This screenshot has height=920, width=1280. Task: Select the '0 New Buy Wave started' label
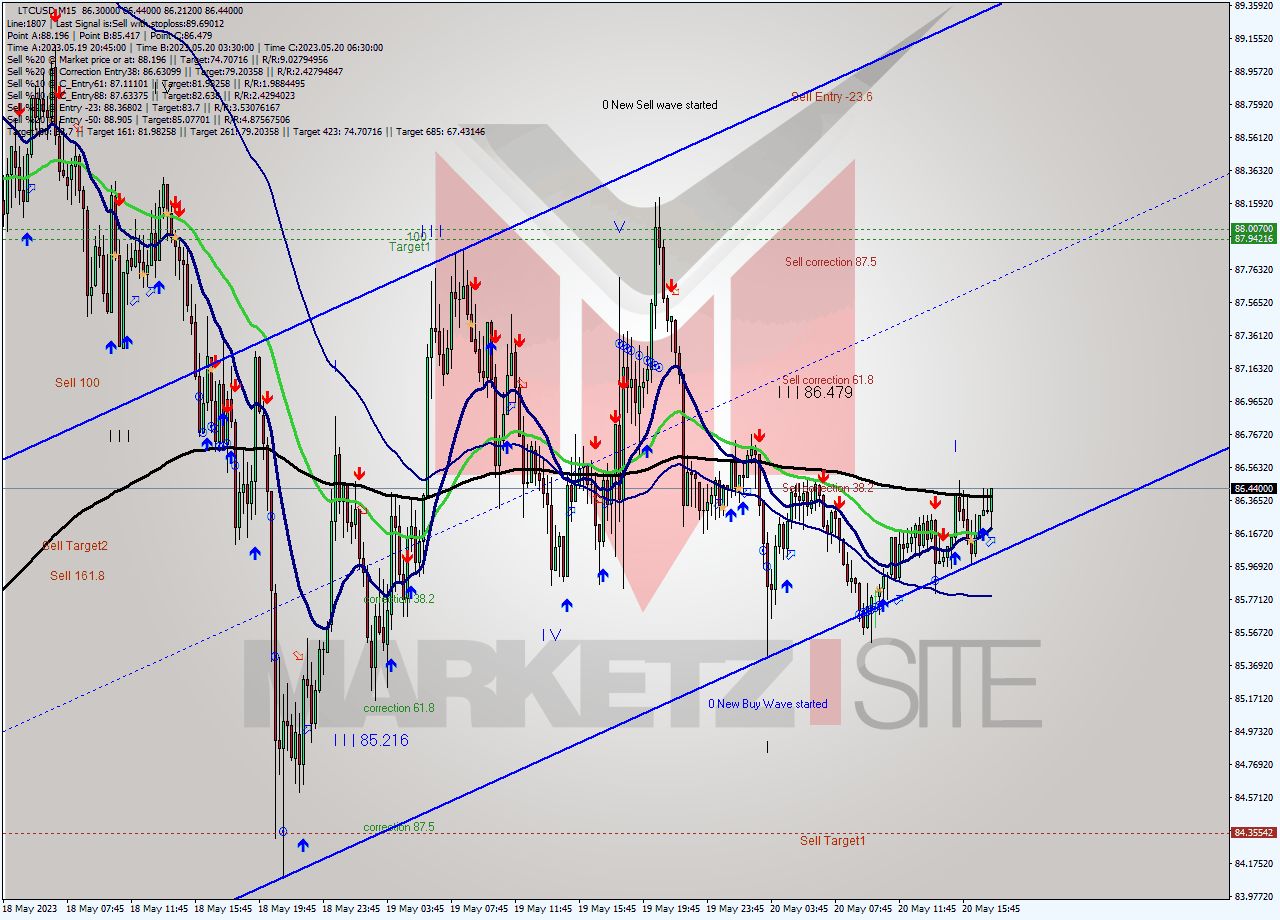pyautogui.click(x=768, y=704)
